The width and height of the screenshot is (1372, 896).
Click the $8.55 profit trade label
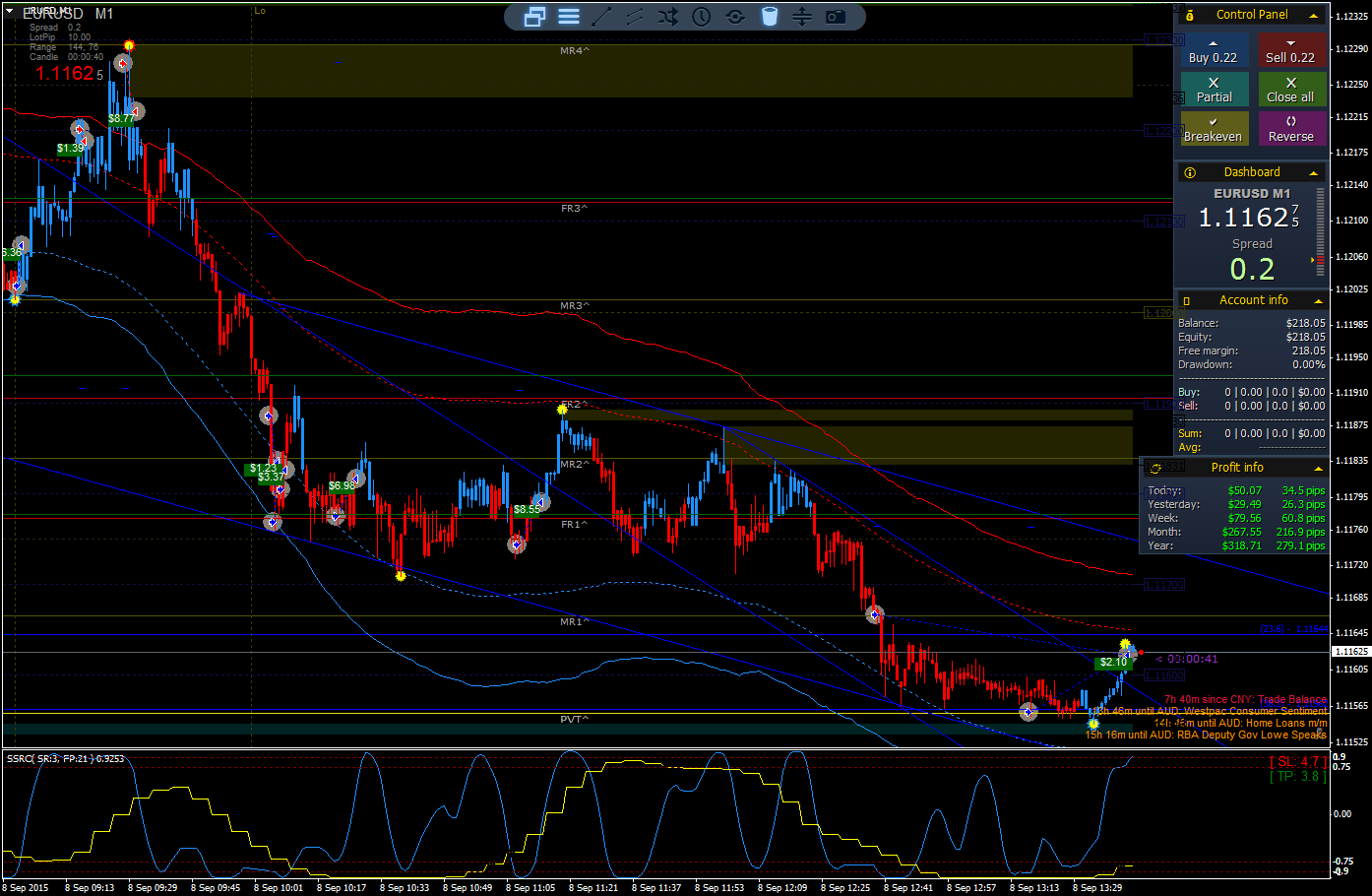tap(527, 509)
